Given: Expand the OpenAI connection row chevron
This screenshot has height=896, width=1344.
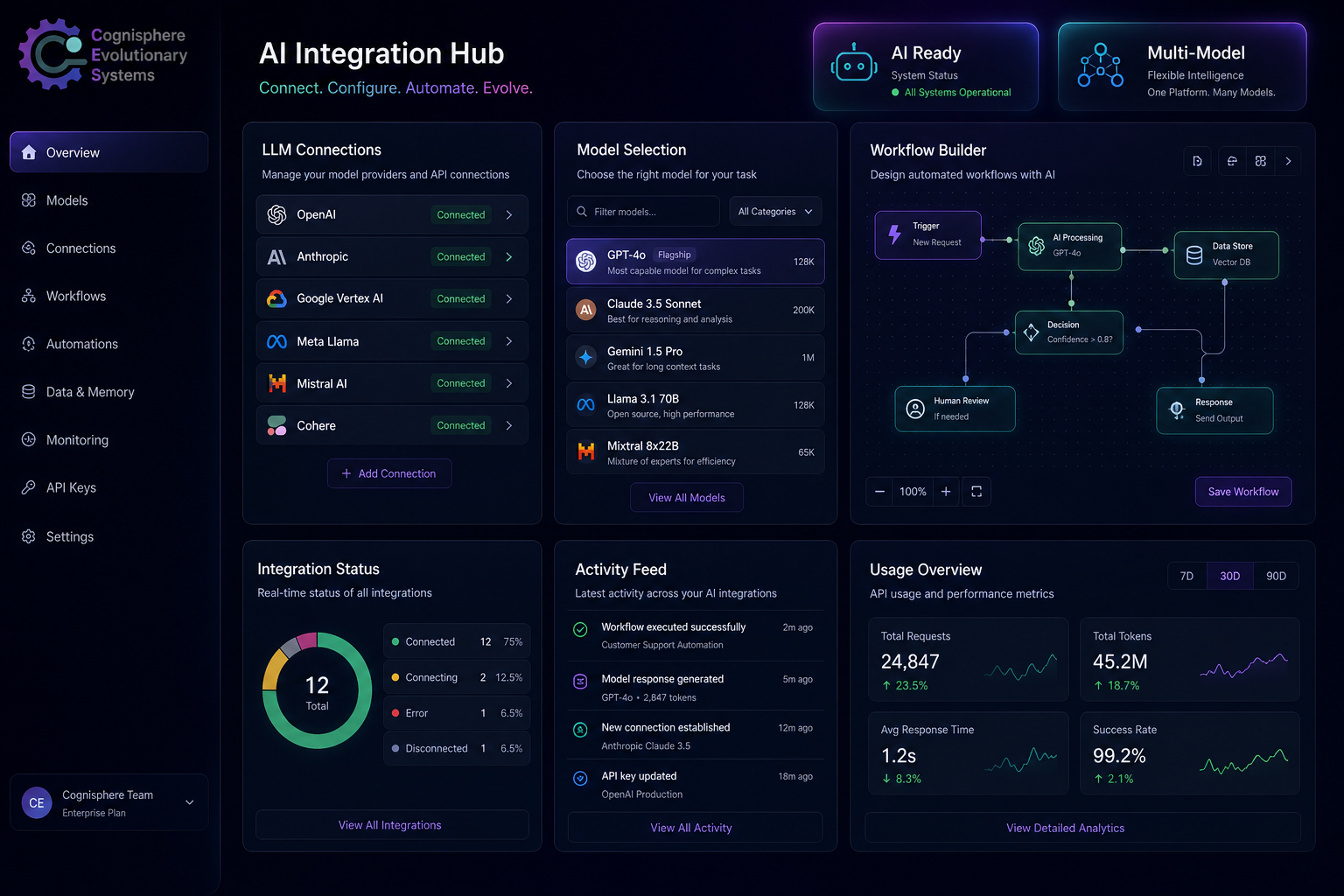Looking at the screenshot, I should click(x=509, y=214).
